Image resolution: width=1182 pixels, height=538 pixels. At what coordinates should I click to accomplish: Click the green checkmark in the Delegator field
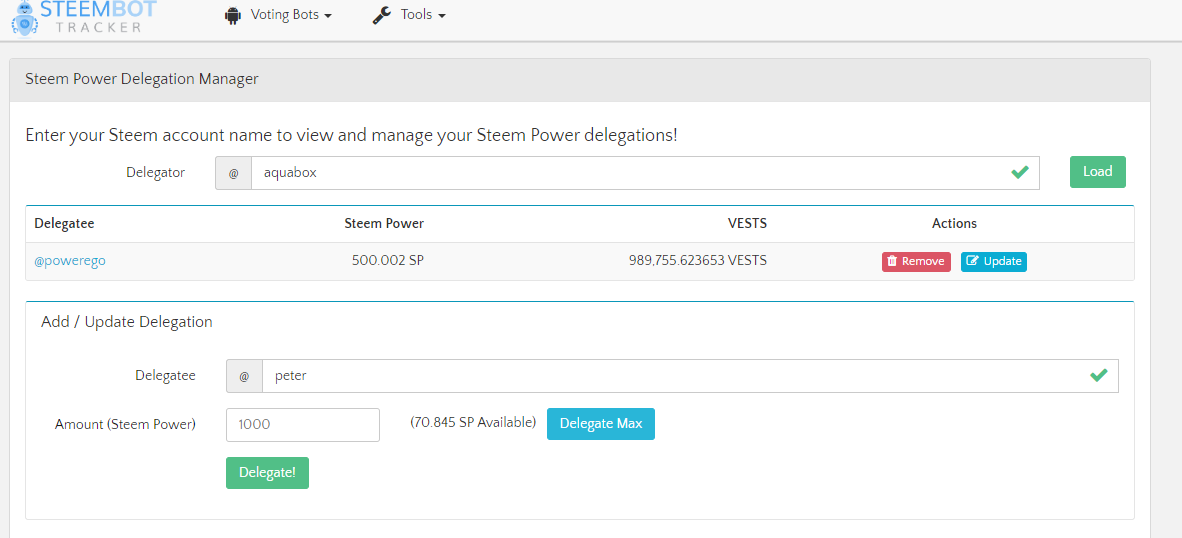pyautogui.click(x=1019, y=173)
